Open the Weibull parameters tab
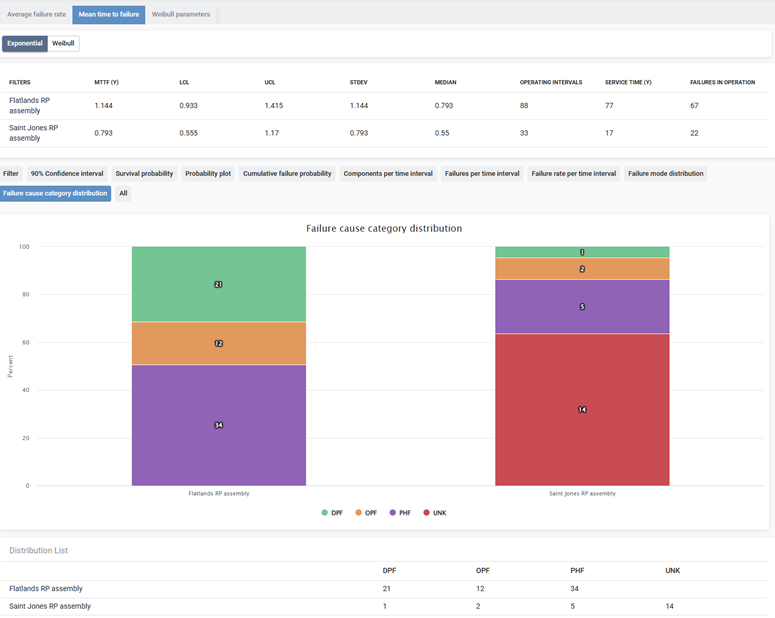Image resolution: width=775 pixels, height=618 pixels. (x=181, y=14)
